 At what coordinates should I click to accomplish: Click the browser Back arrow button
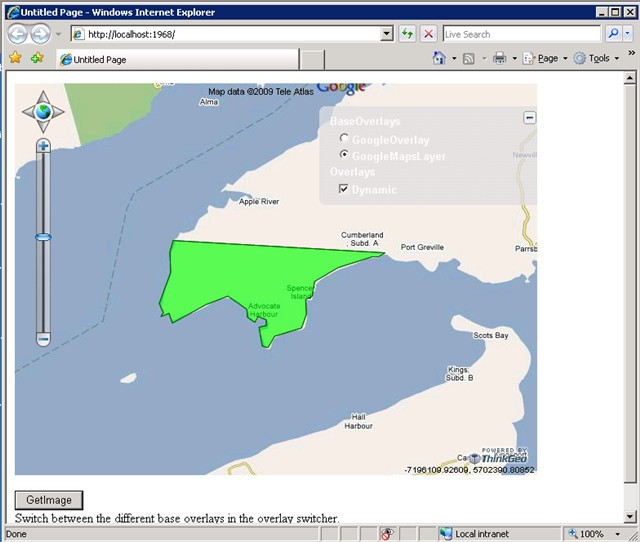(x=18, y=34)
